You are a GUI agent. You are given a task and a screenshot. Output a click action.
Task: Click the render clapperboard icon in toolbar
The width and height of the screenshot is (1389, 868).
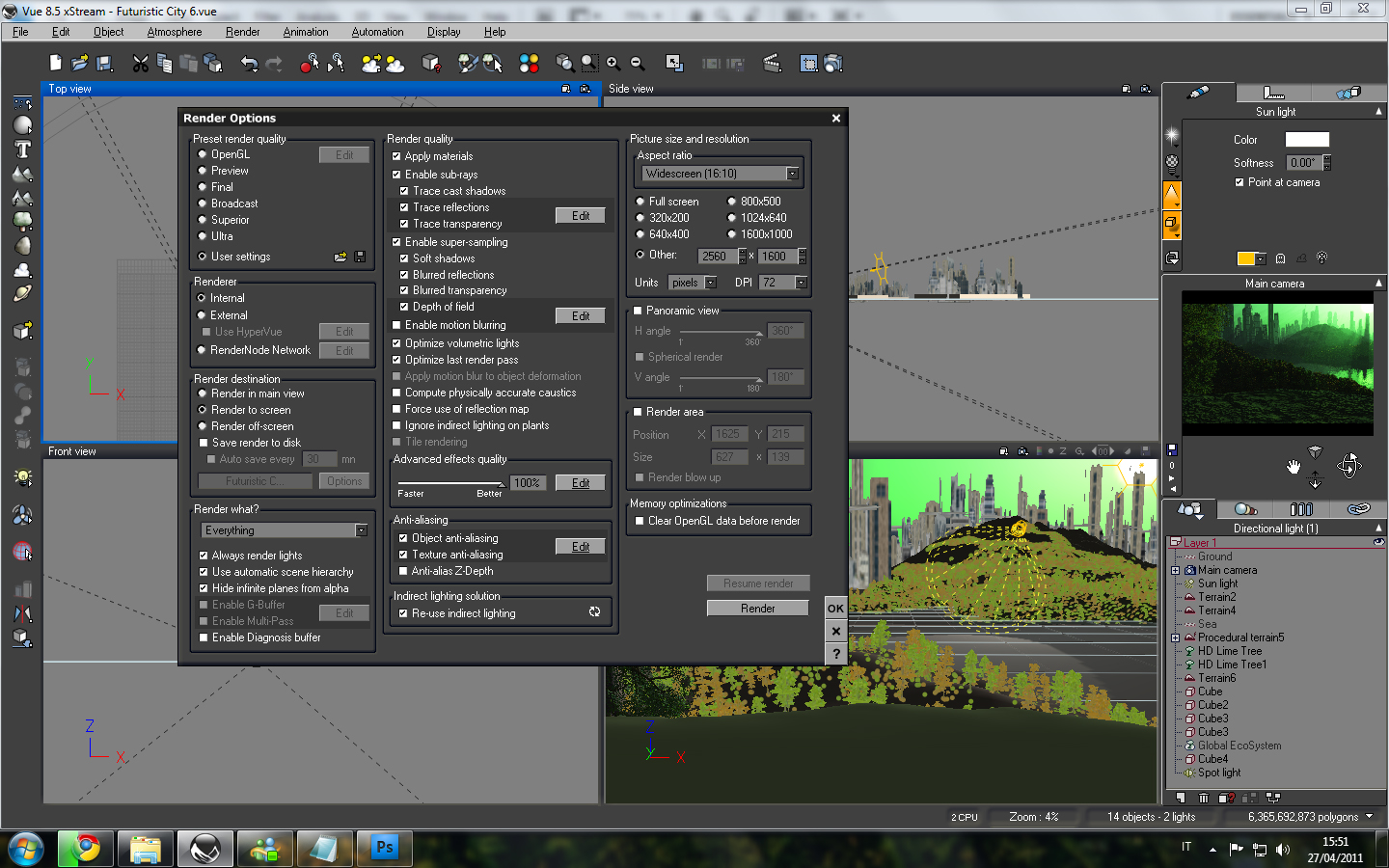[772, 64]
